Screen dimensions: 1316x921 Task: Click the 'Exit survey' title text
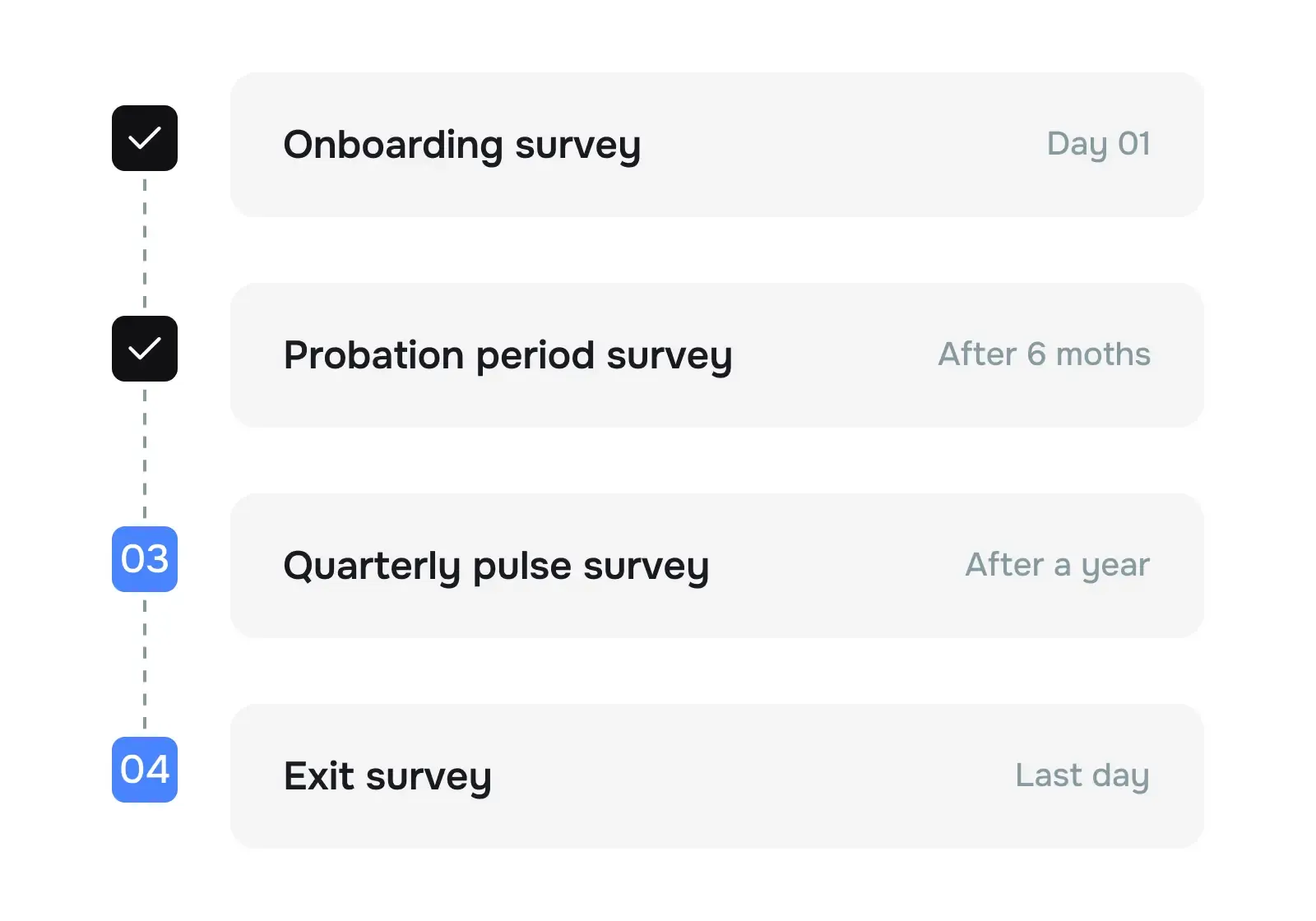click(x=387, y=777)
